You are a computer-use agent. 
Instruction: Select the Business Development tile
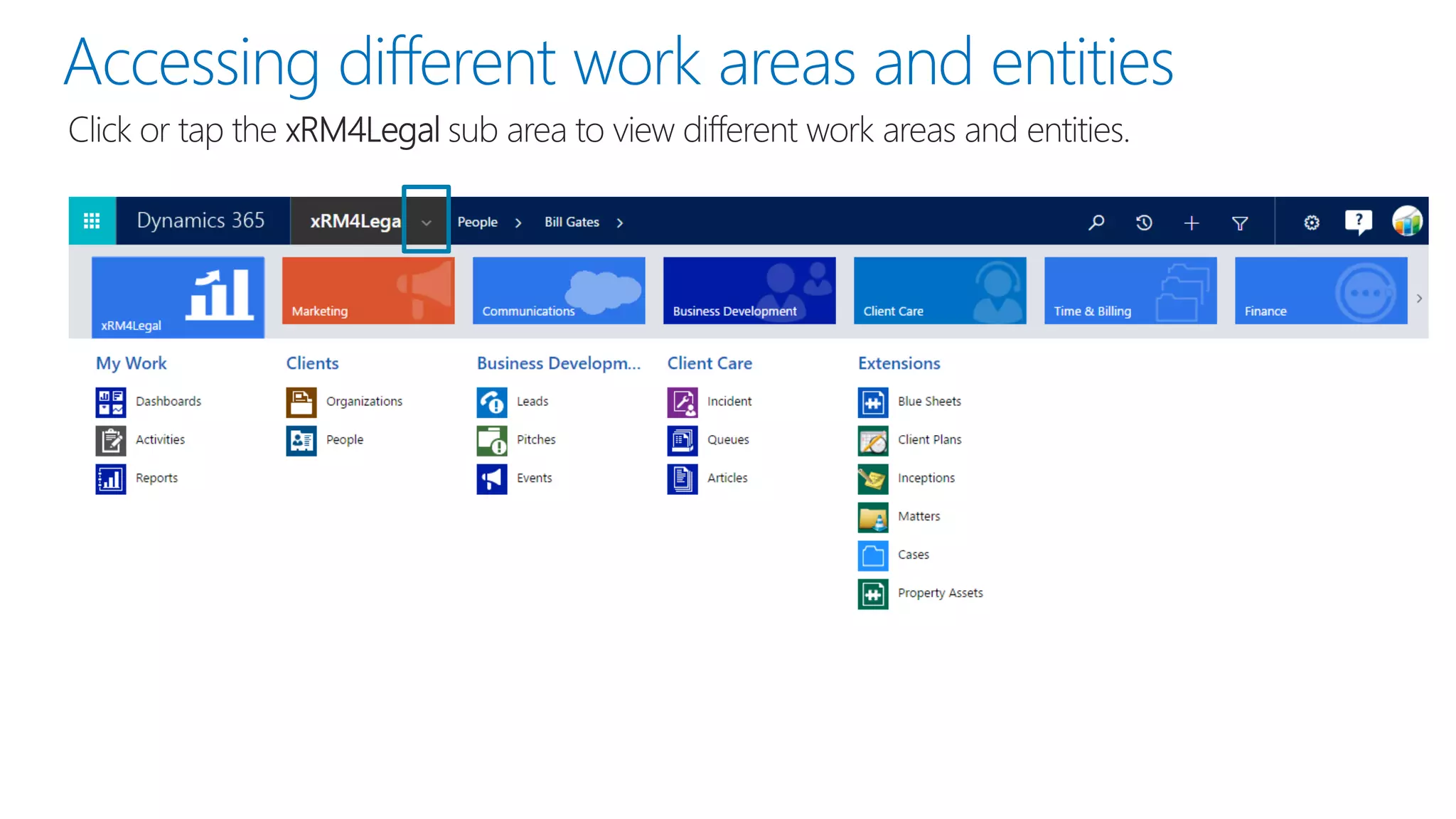749,290
